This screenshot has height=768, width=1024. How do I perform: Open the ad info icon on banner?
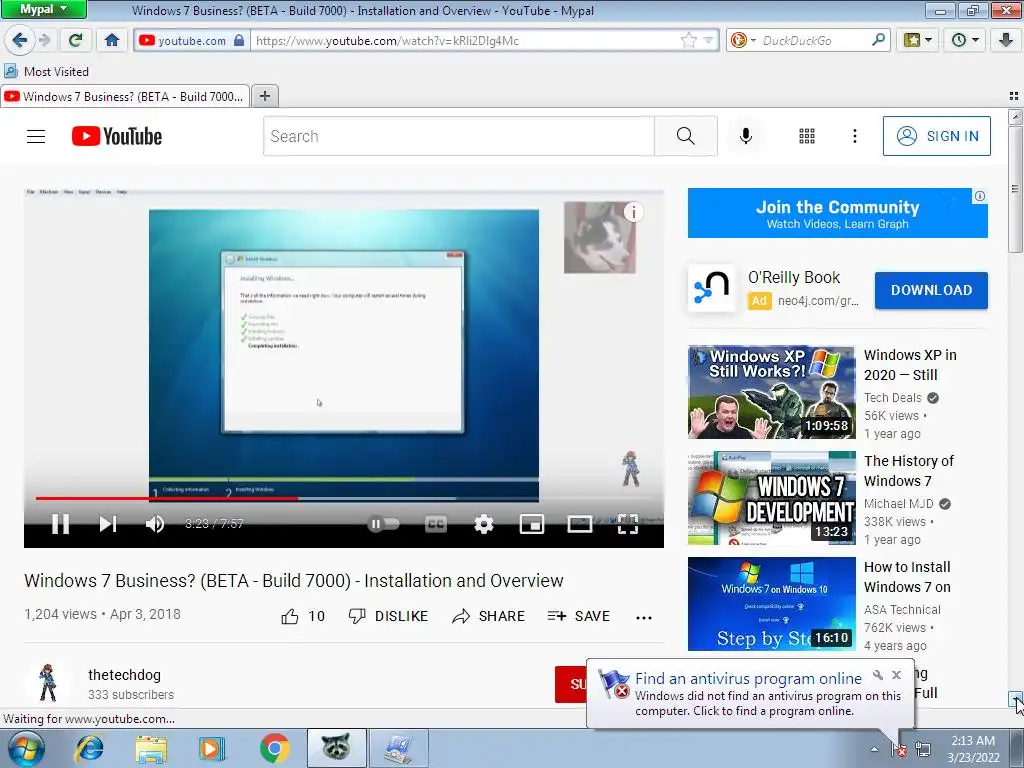(980, 196)
